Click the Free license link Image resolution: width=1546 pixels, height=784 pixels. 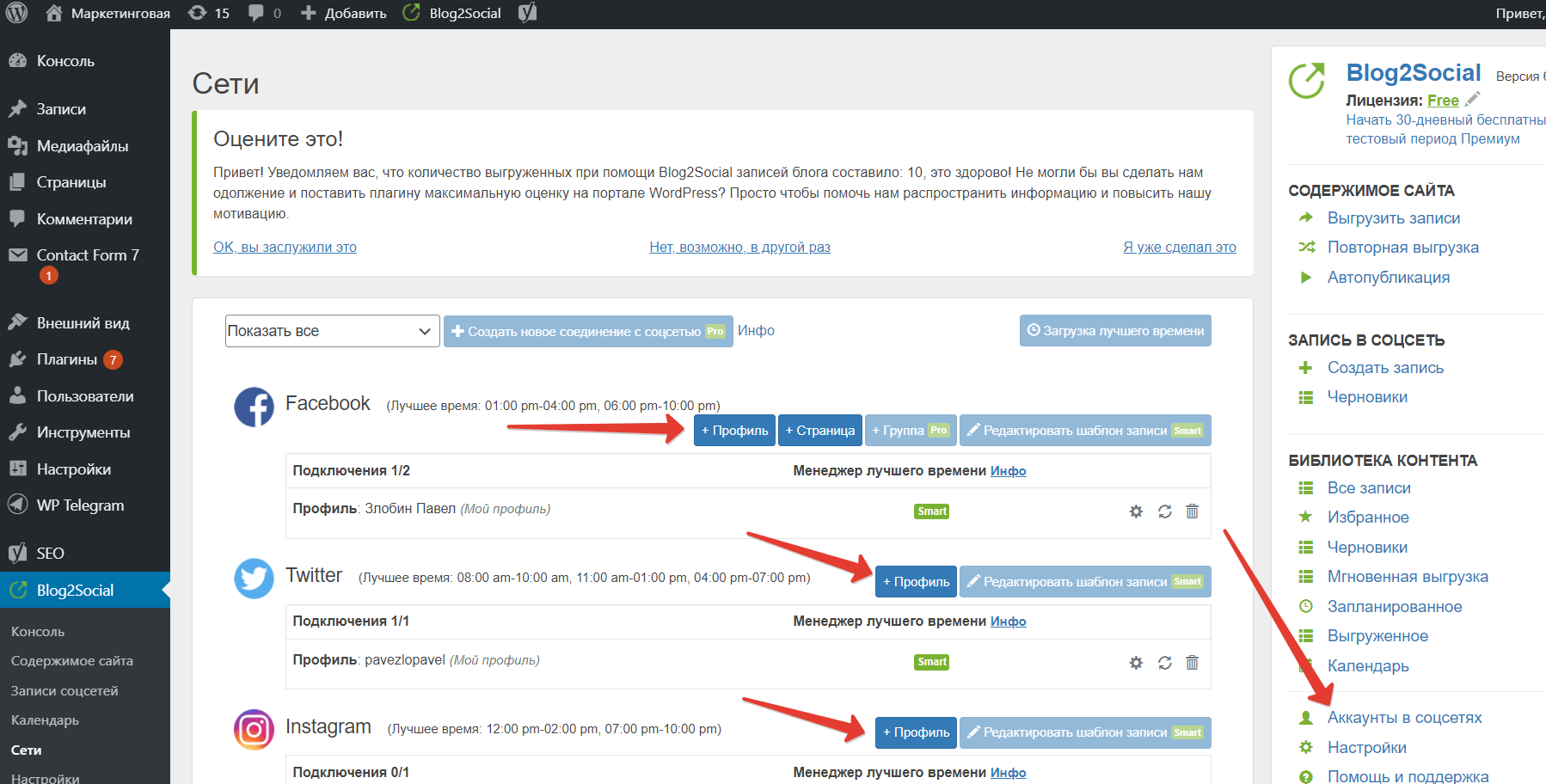[x=1443, y=101]
